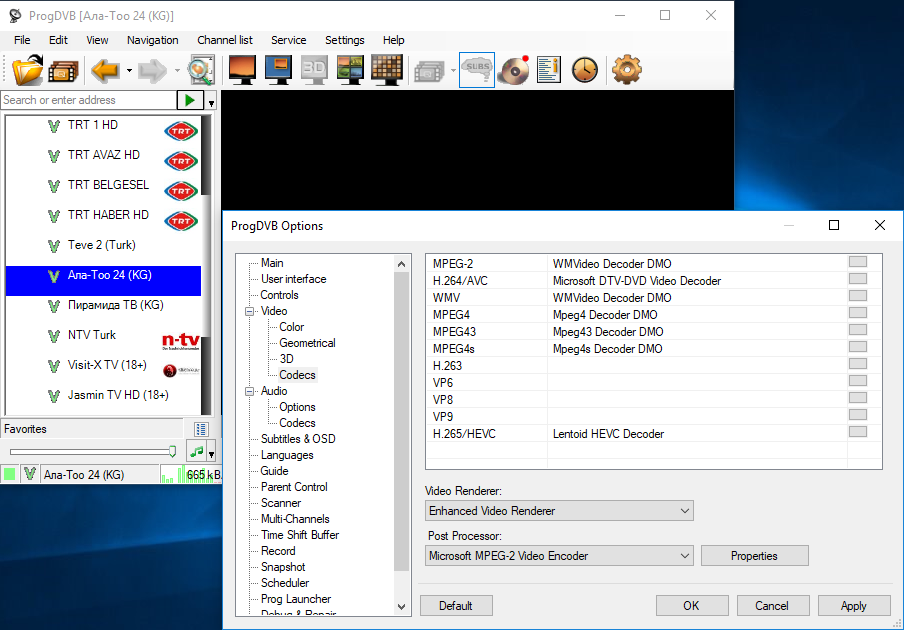Open file folder icon in toolbar
This screenshot has height=630, width=904.
click(x=27, y=70)
